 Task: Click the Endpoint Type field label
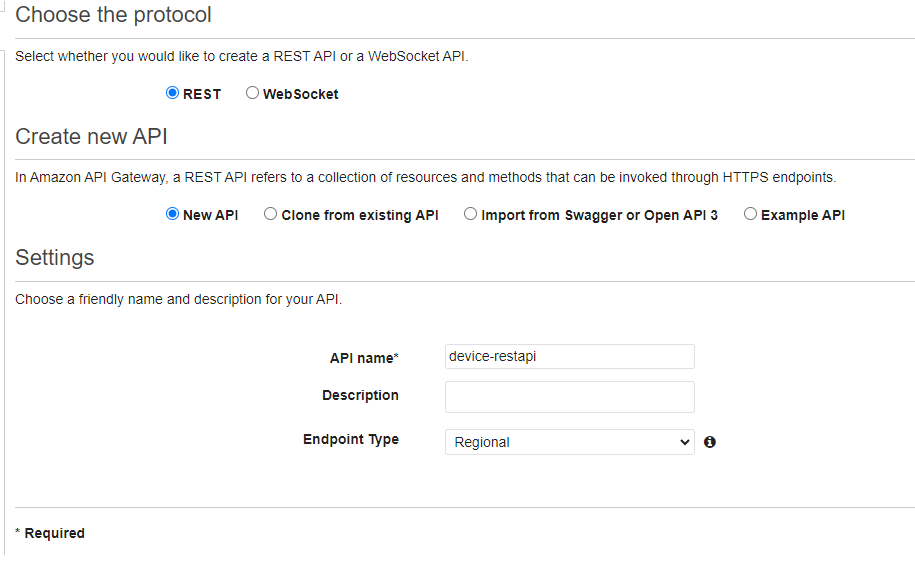[351, 440]
